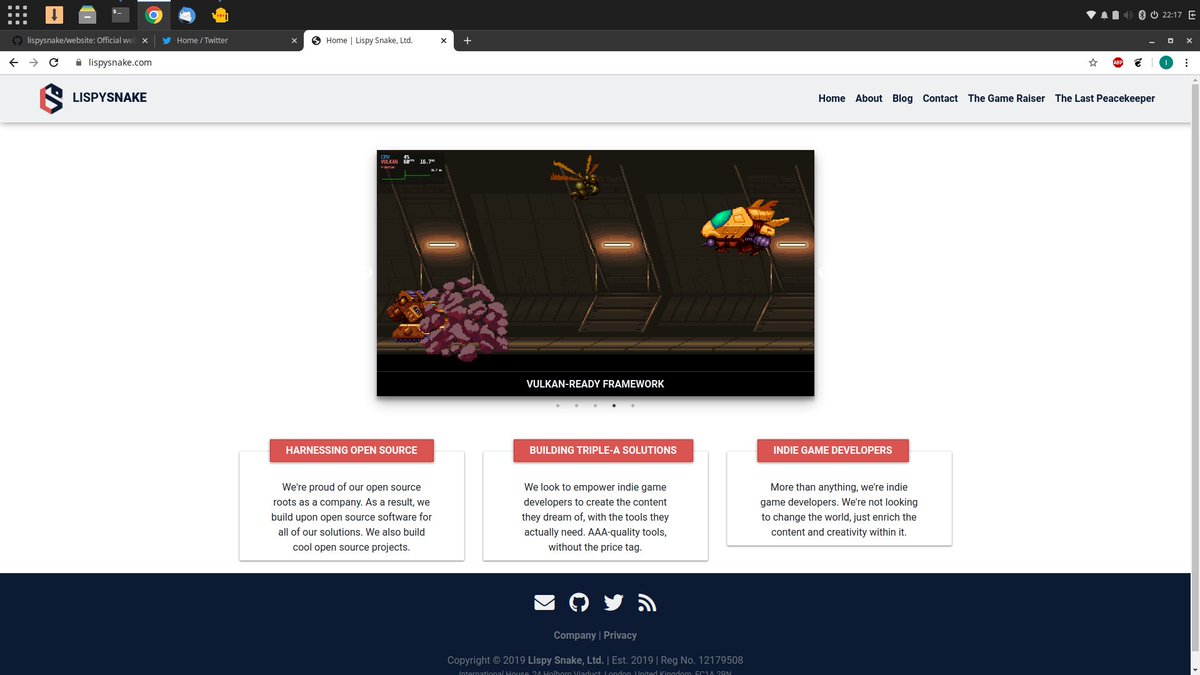Open the GitHub icon in the footer
The height and width of the screenshot is (675, 1200).
(579, 602)
